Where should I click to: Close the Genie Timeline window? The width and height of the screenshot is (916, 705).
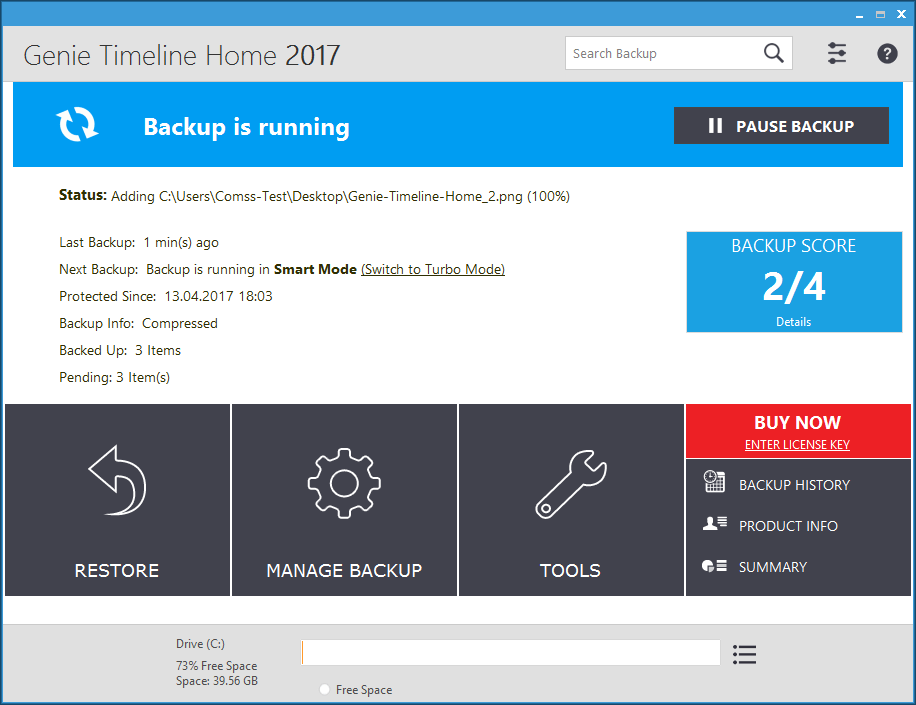901,15
